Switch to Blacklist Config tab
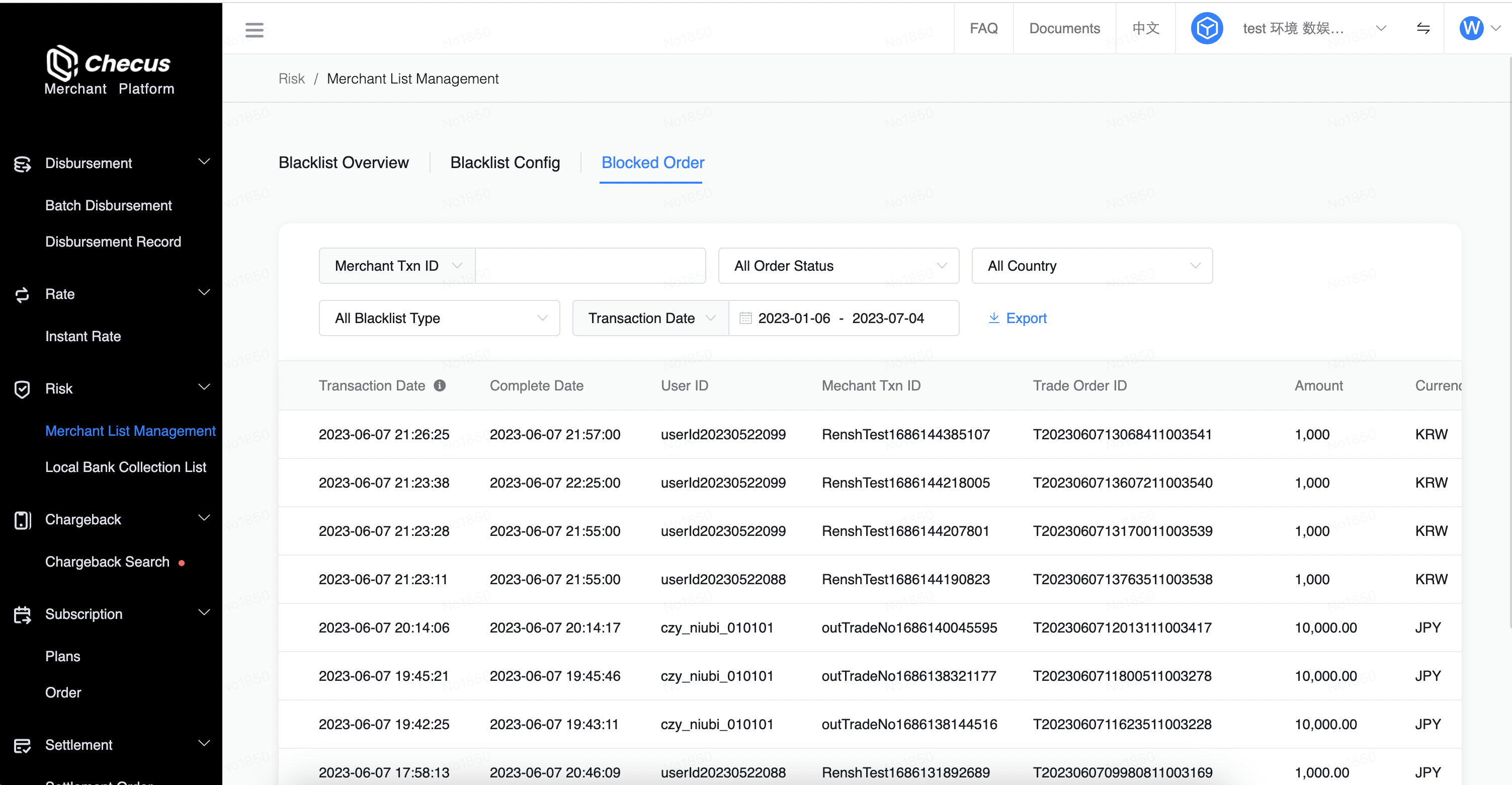Viewport: 1512px width, 785px height. coord(505,163)
